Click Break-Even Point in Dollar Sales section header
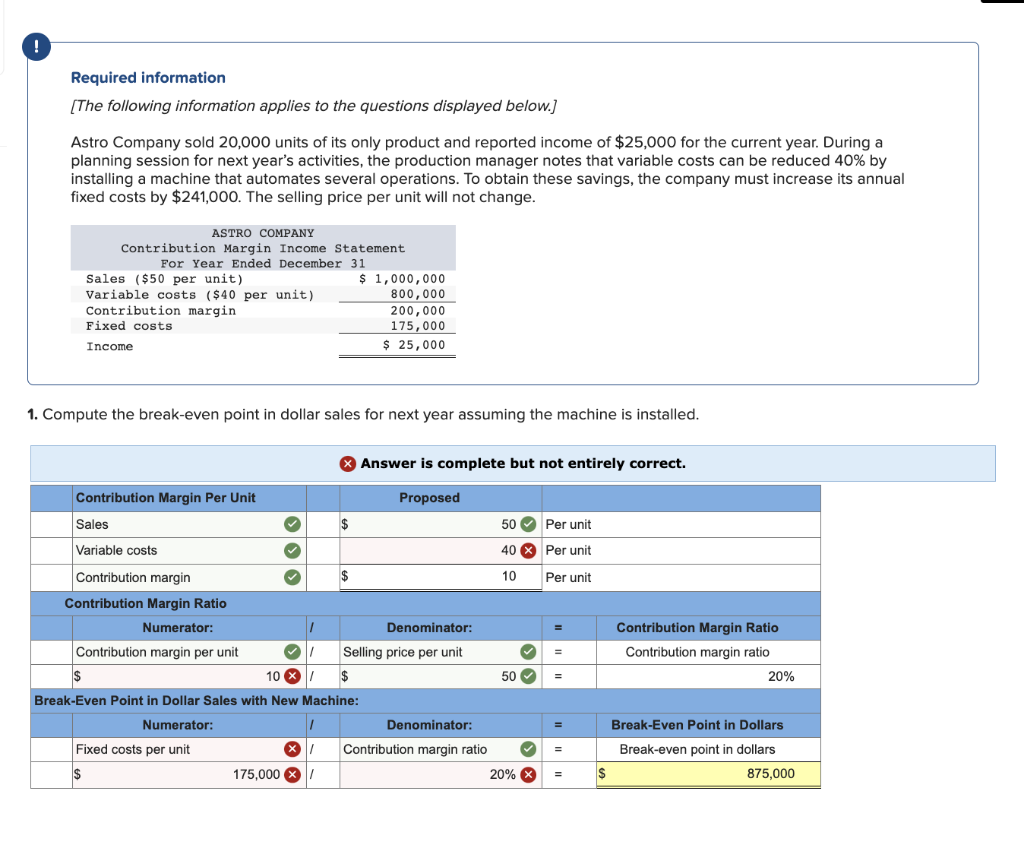1024x848 pixels. point(196,700)
